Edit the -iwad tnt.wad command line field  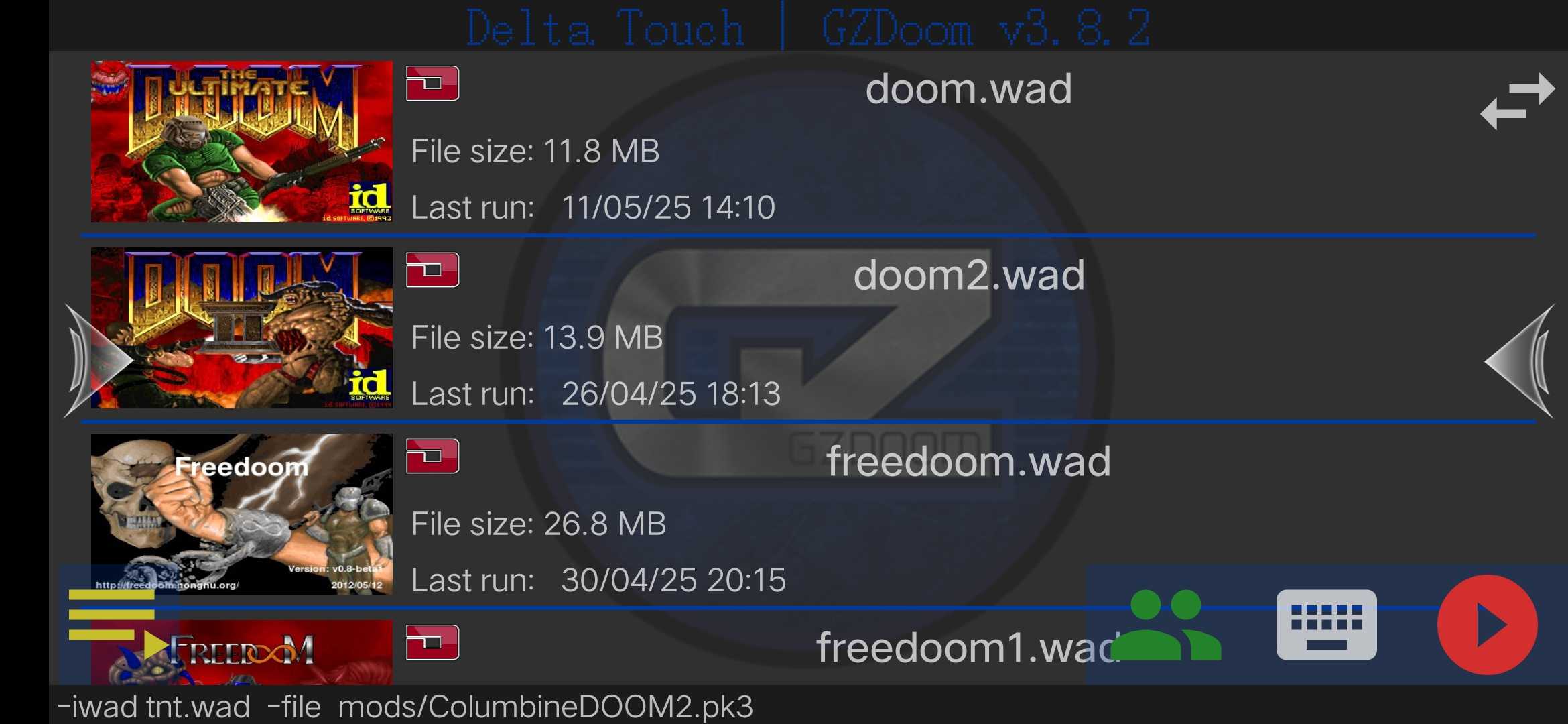(x=808, y=706)
